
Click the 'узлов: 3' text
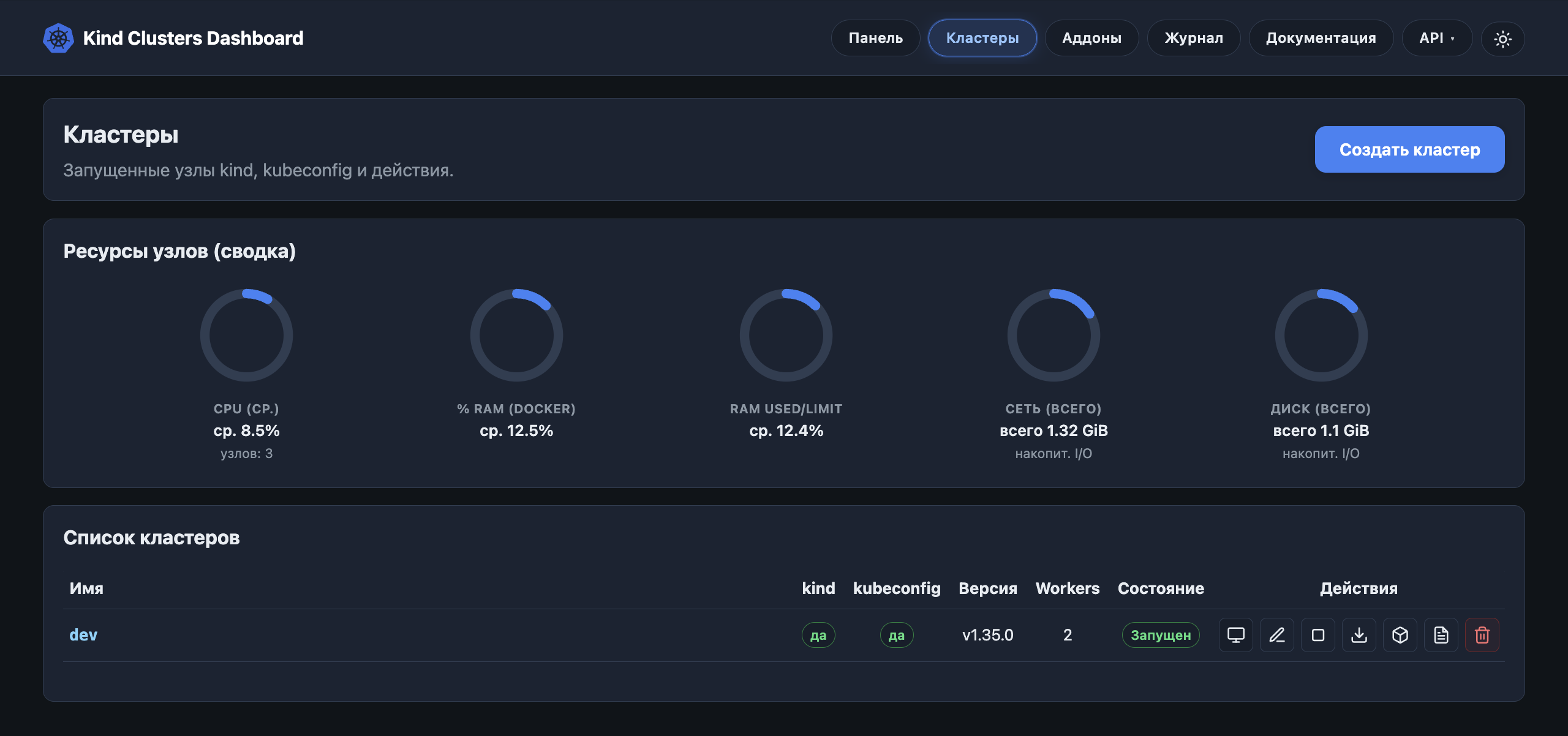click(x=246, y=454)
